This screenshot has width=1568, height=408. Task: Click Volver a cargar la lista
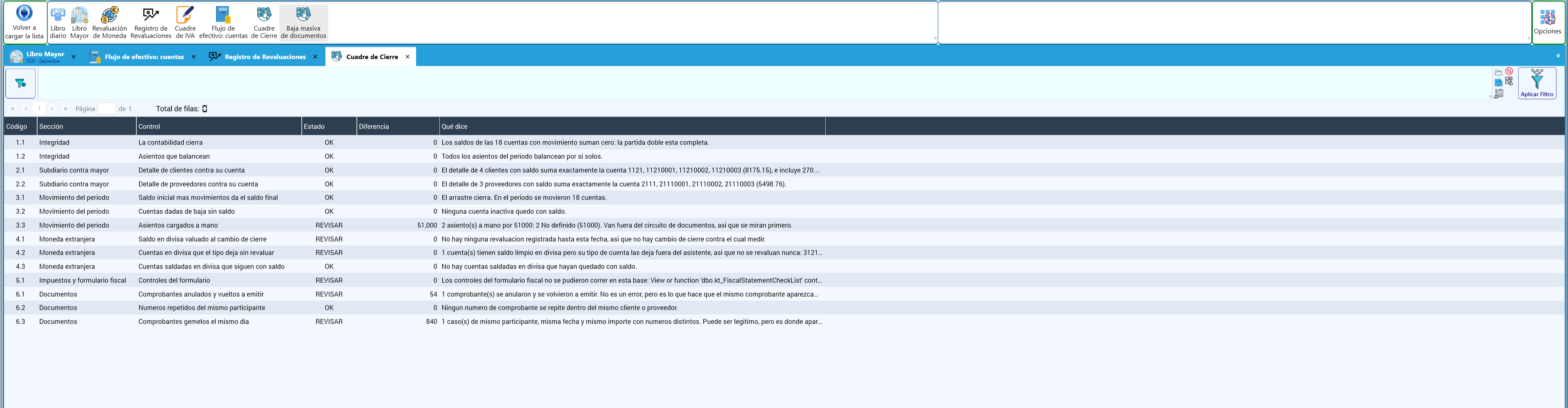click(x=24, y=22)
